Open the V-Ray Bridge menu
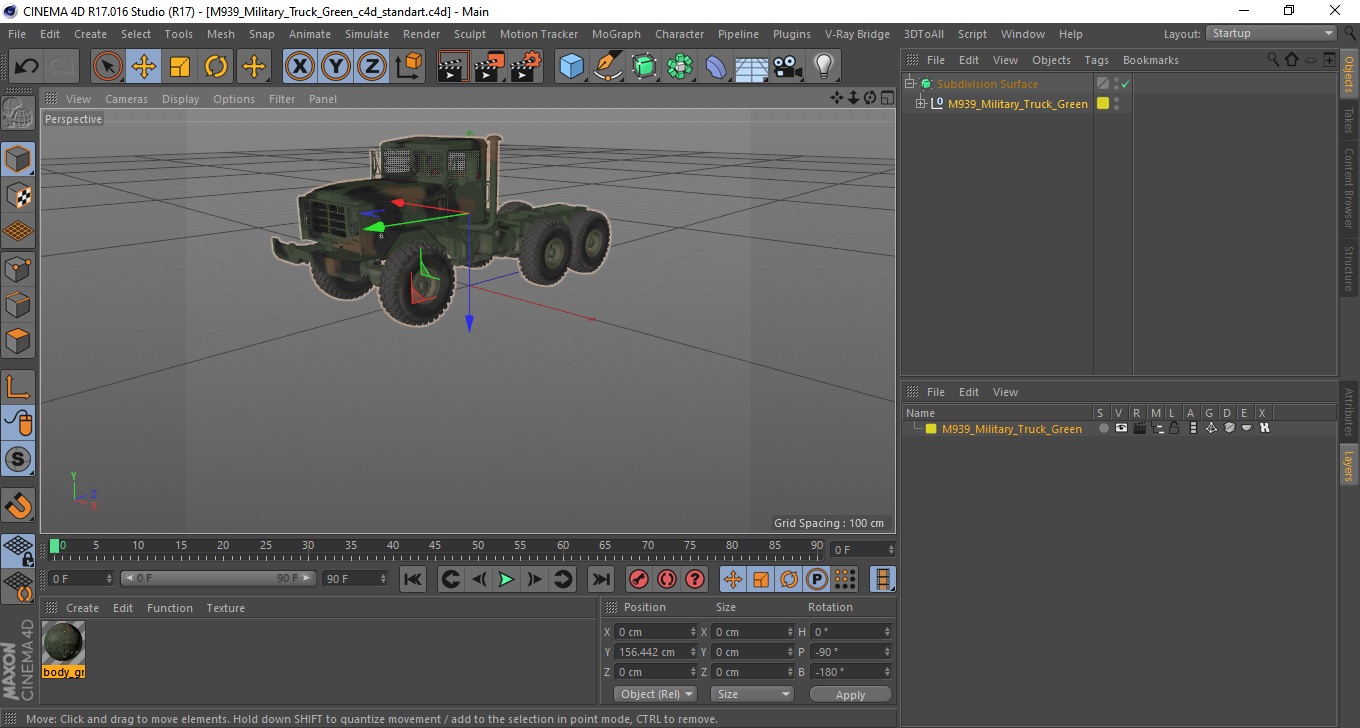Image resolution: width=1360 pixels, height=728 pixels. coord(857,34)
